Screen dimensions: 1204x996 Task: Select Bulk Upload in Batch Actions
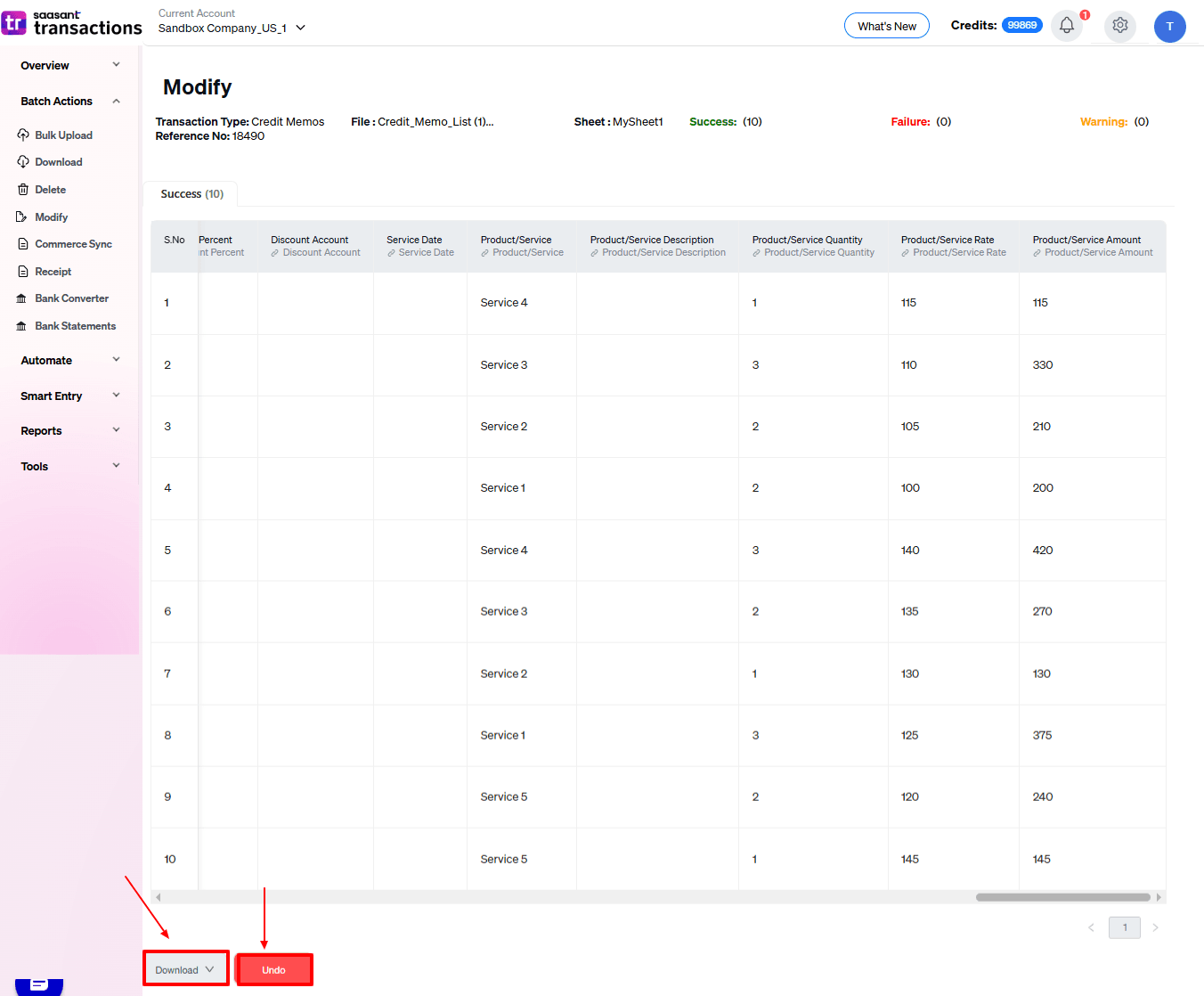(x=62, y=135)
